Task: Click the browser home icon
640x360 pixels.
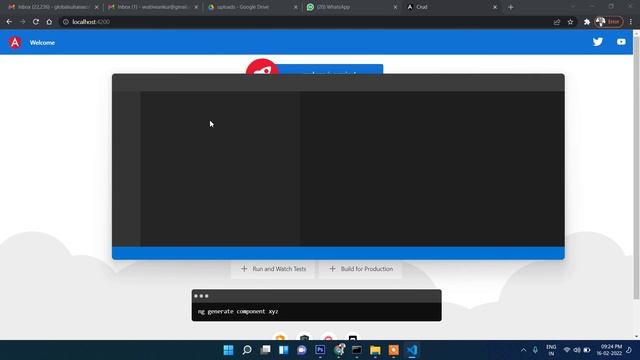Action: (49, 22)
